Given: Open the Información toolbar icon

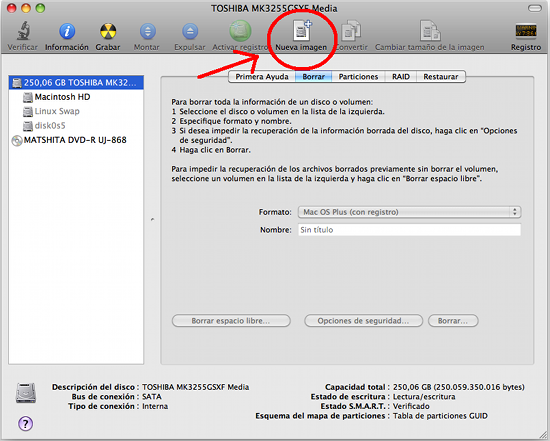Looking at the screenshot, I should tap(67, 31).
